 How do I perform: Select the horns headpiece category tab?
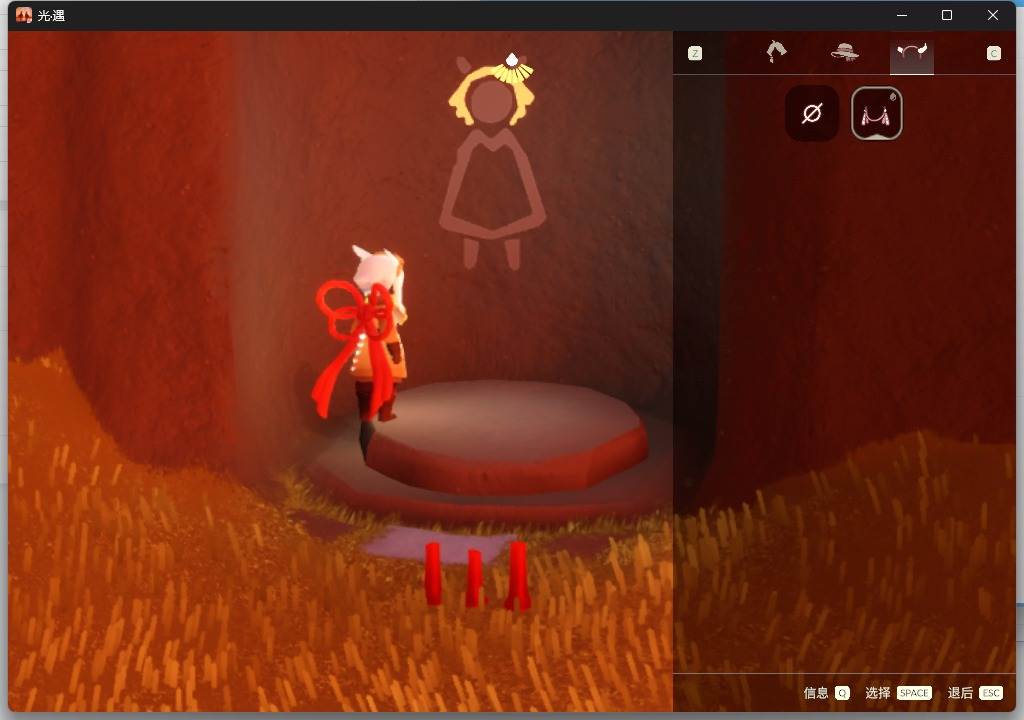pyautogui.click(x=912, y=52)
